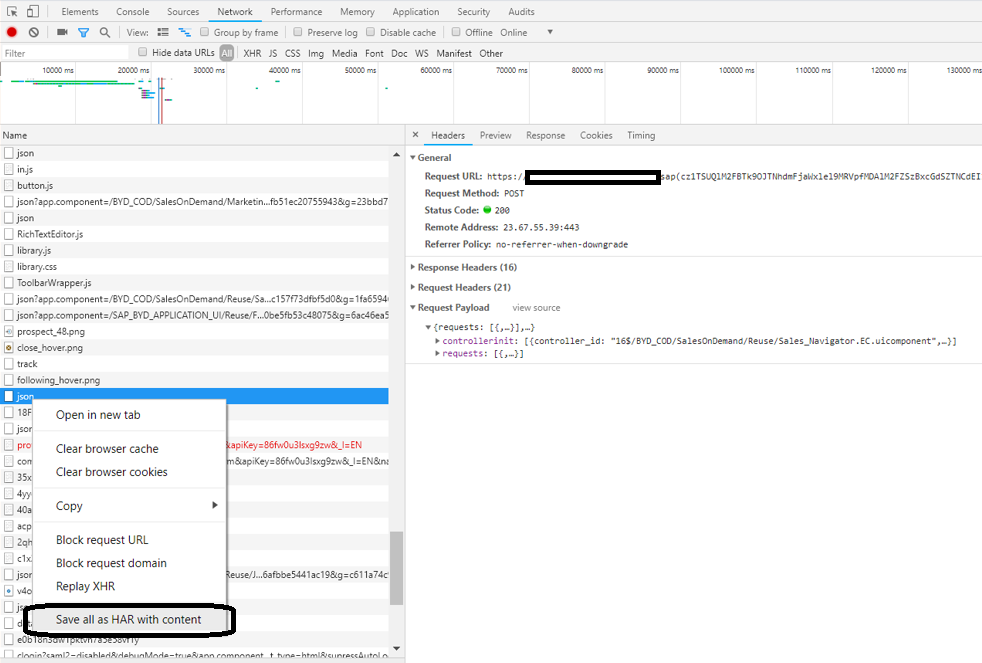Viewport: 982px width, 663px height.
Task: Click the following_hover.png file icon
Action: pos(9,380)
